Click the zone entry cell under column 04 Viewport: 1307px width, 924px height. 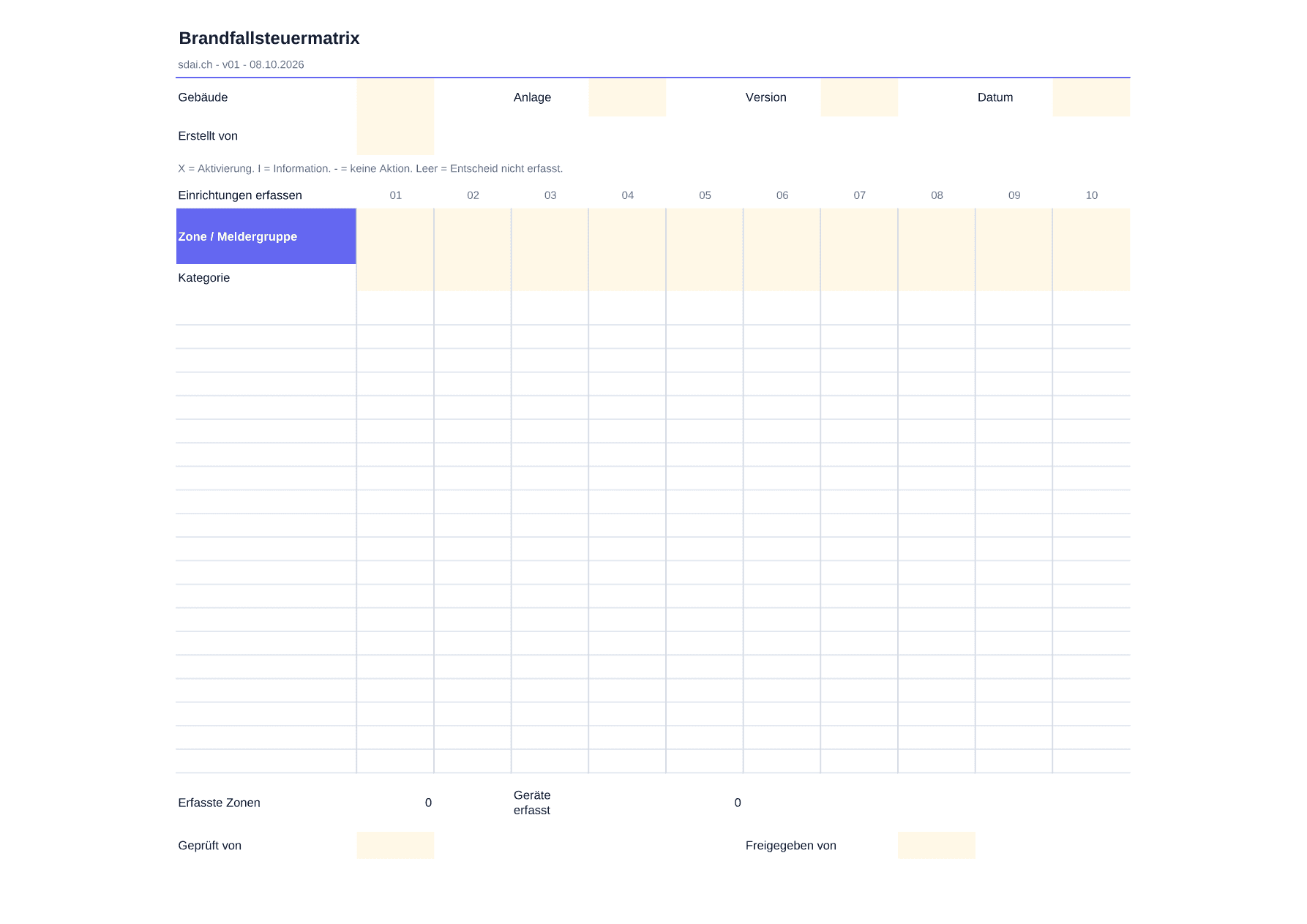[627, 236]
